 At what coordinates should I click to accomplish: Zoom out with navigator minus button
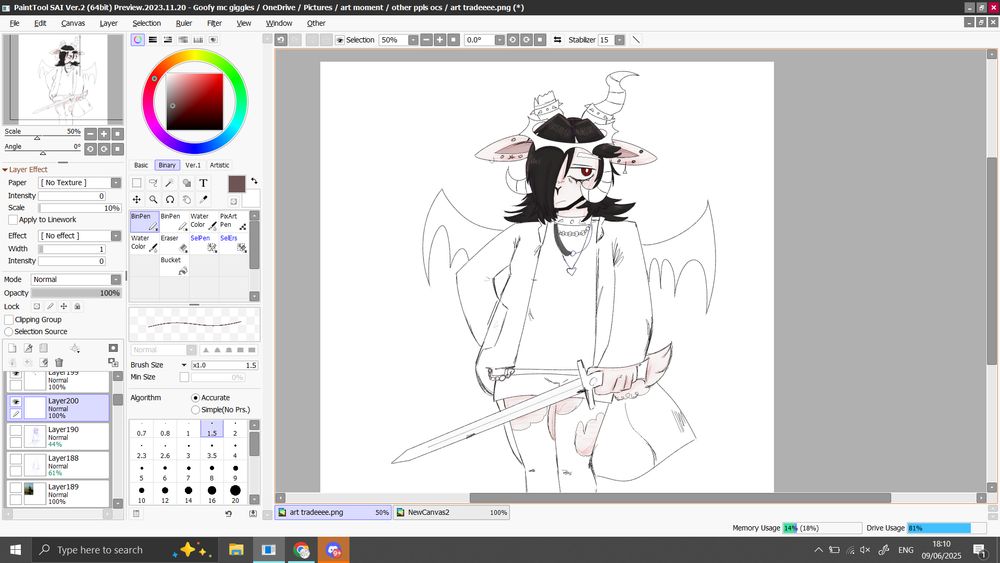[90, 134]
